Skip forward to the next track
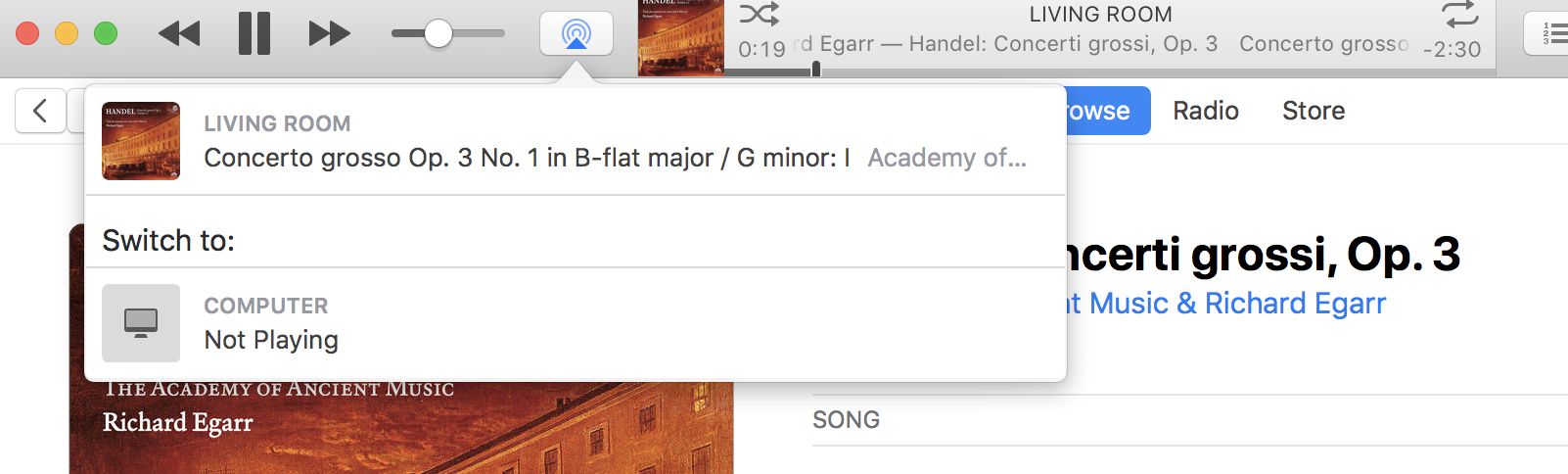 tap(330, 33)
